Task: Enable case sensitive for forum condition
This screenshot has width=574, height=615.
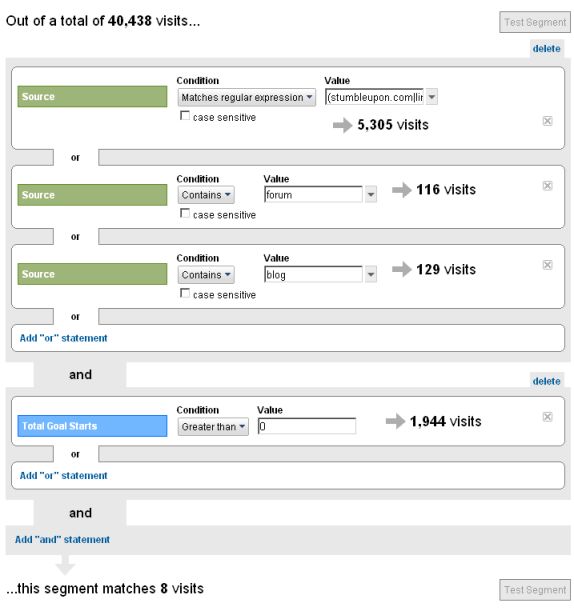Action: [184, 213]
